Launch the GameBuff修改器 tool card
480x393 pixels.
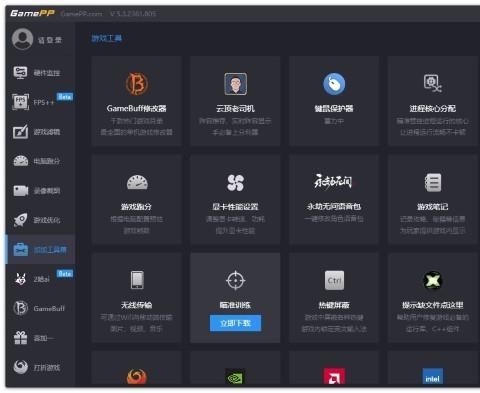pos(137,101)
